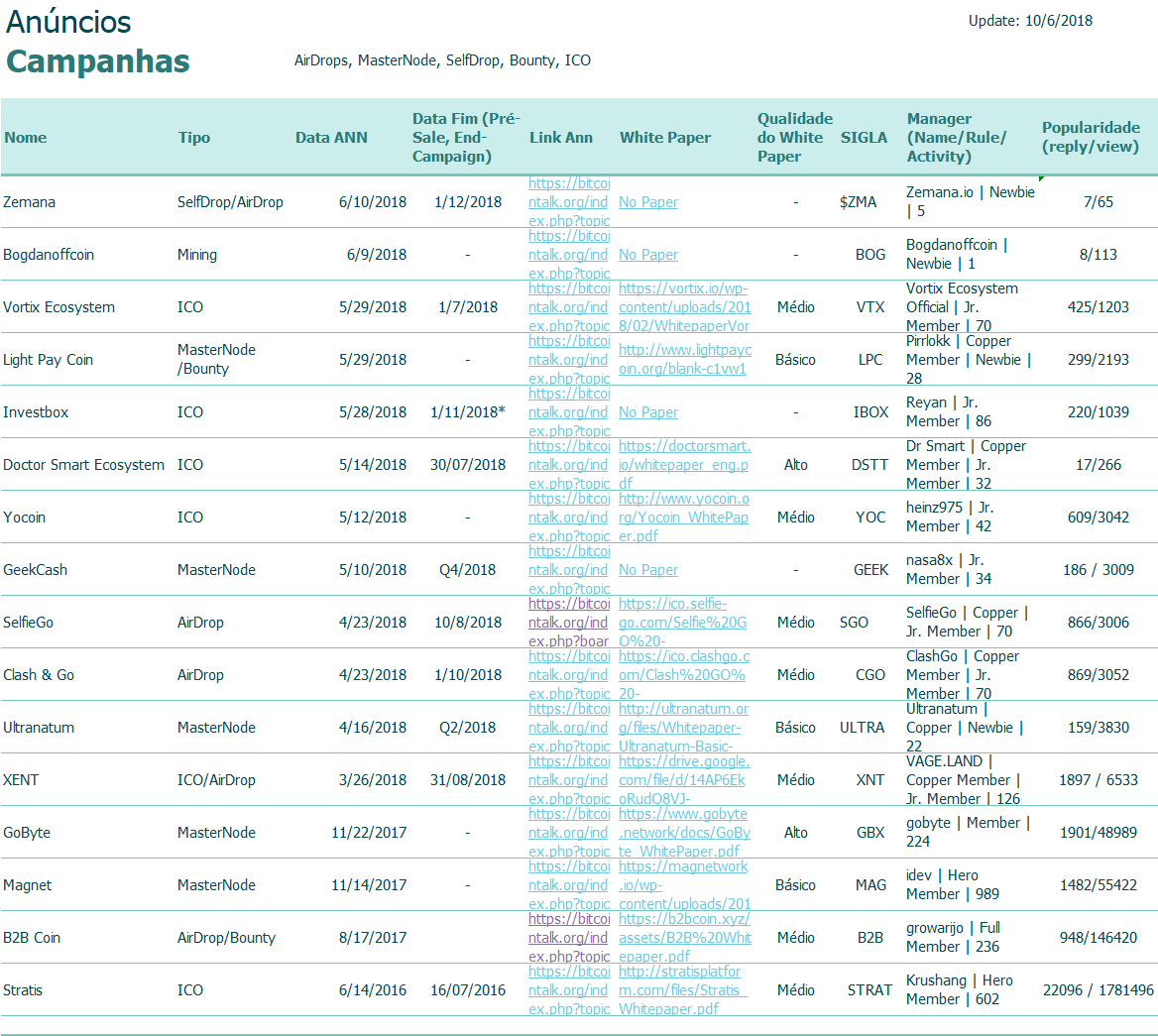The height and width of the screenshot is (1036, 1158).
Task: Select the SelfDrop/AirDrop type cell
Action: click(x=230, y=201)
